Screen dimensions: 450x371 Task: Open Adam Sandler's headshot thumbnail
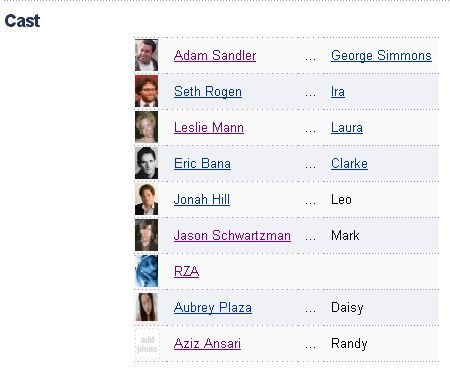click(x=146, y=55)
